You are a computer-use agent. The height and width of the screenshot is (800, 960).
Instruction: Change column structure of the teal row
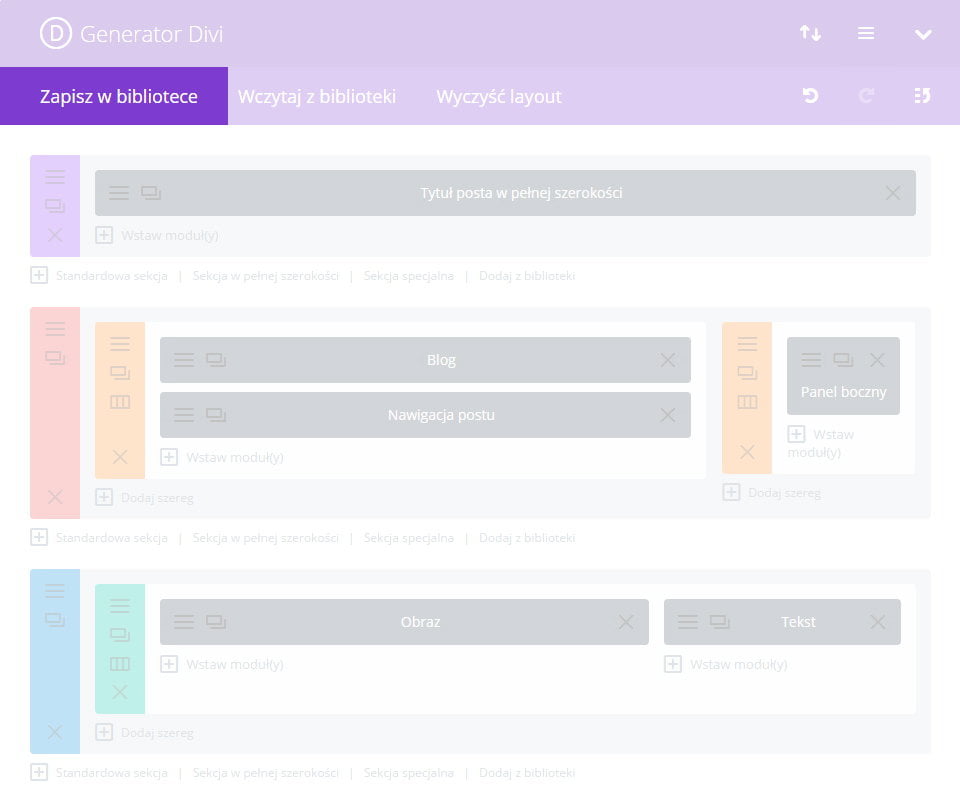pyautogui.click(x=120, y=664)
